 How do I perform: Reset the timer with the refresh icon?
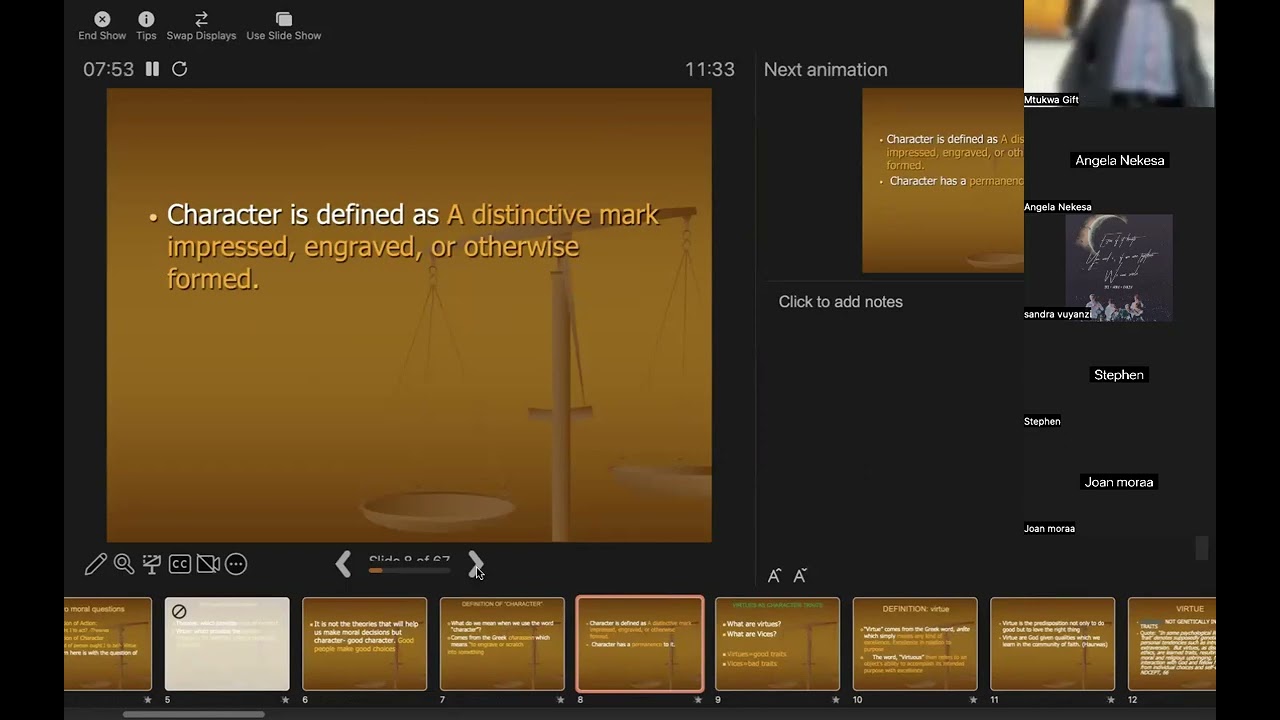(180, 69)
